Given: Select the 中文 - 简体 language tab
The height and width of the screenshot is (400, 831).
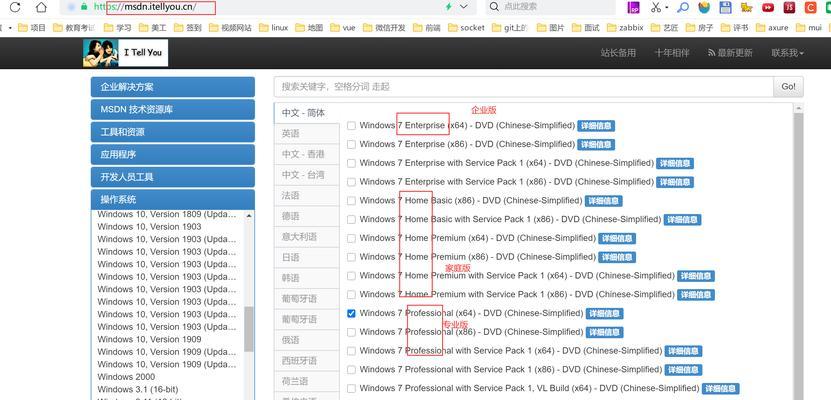Looking at the screenshot, I should 306,113.
